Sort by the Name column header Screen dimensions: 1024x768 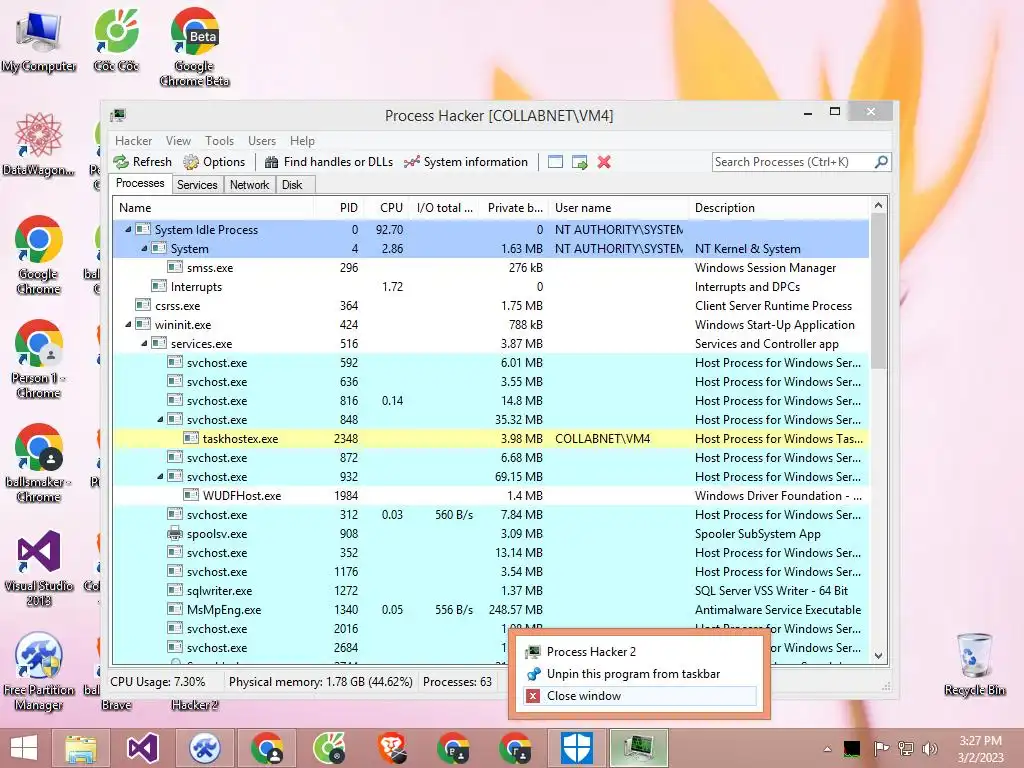pos(214,208)
